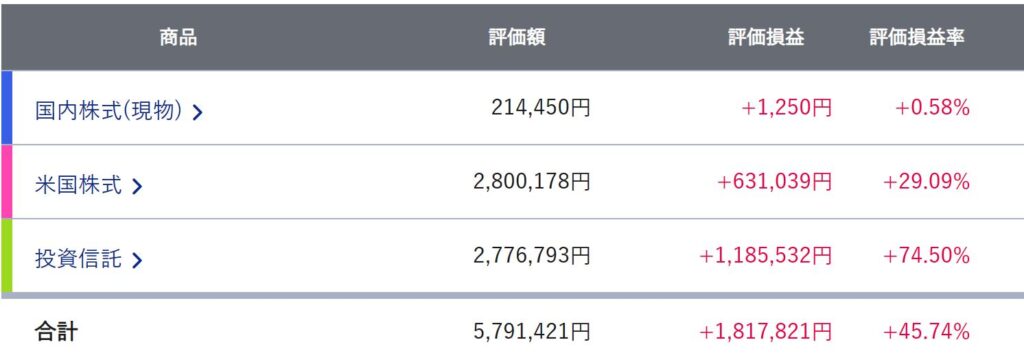
Task: Open the 投資信託 link
Action: tap(78, 259)
